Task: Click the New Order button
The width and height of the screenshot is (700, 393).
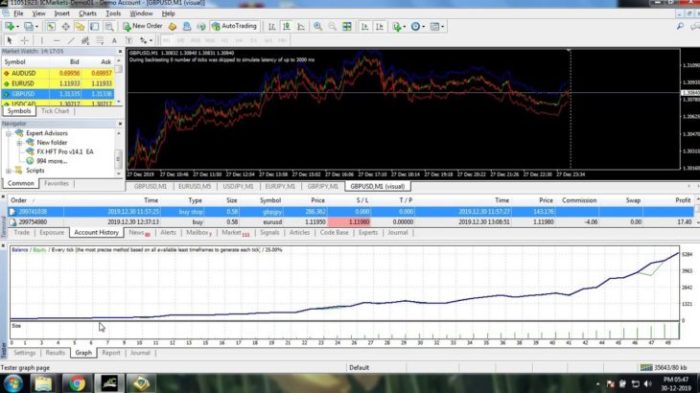Action: 142,26
